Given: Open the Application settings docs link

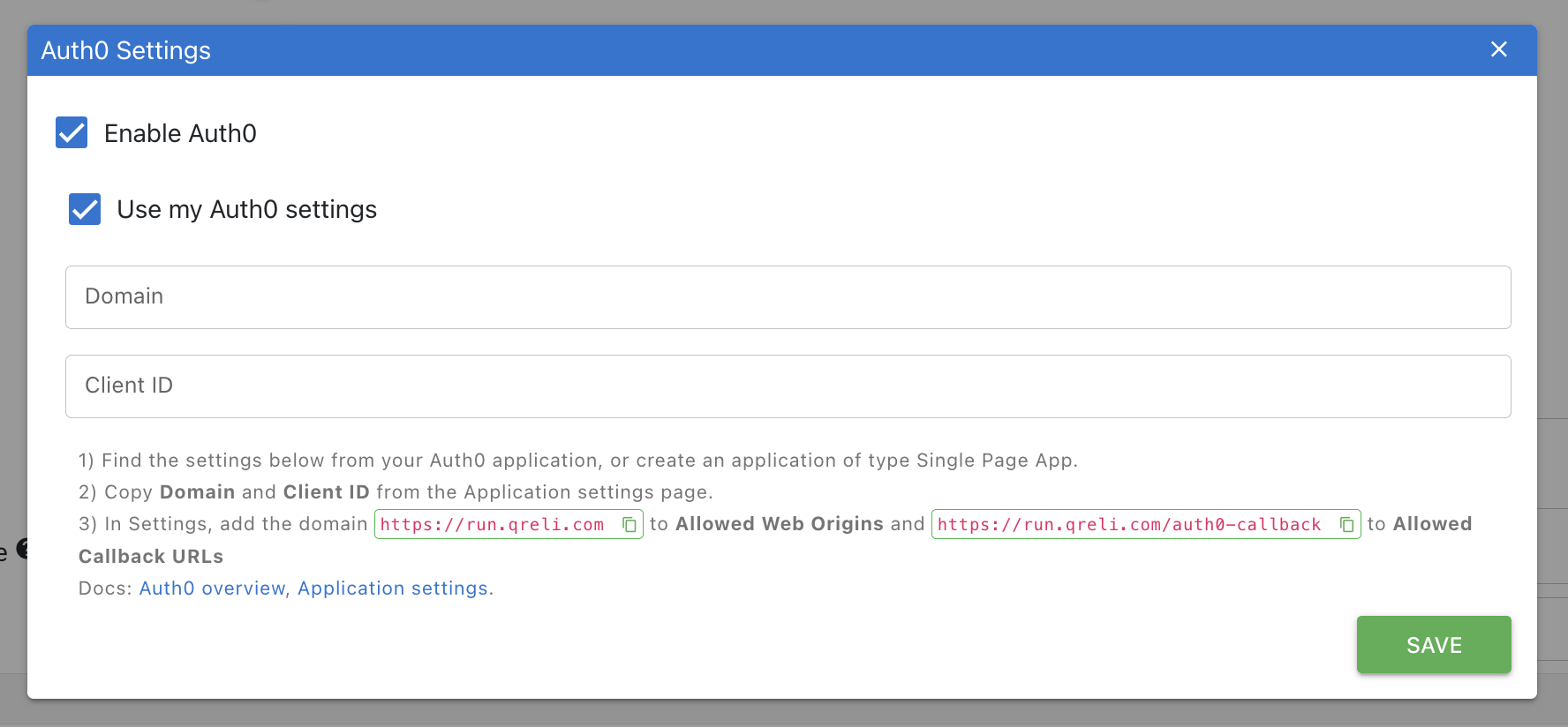Looking at the screenshot, I should [x=393, y=588].
